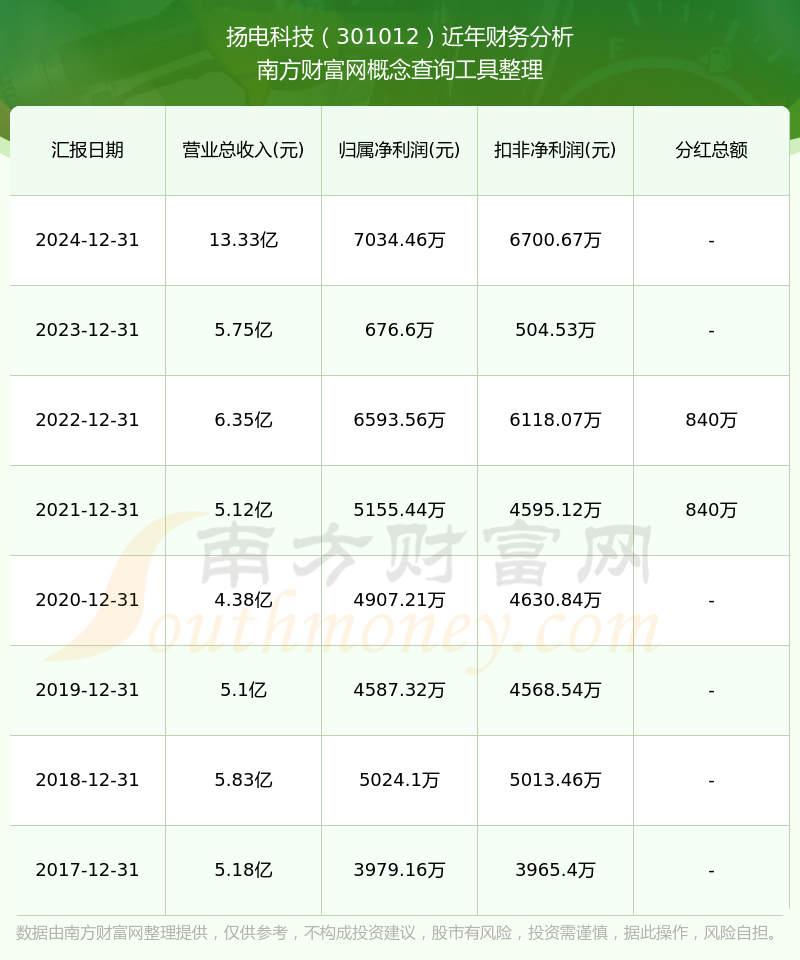Select the 5.1亿 revenue cell
Viewport: 800px width, 960px height.
(244, 690)
